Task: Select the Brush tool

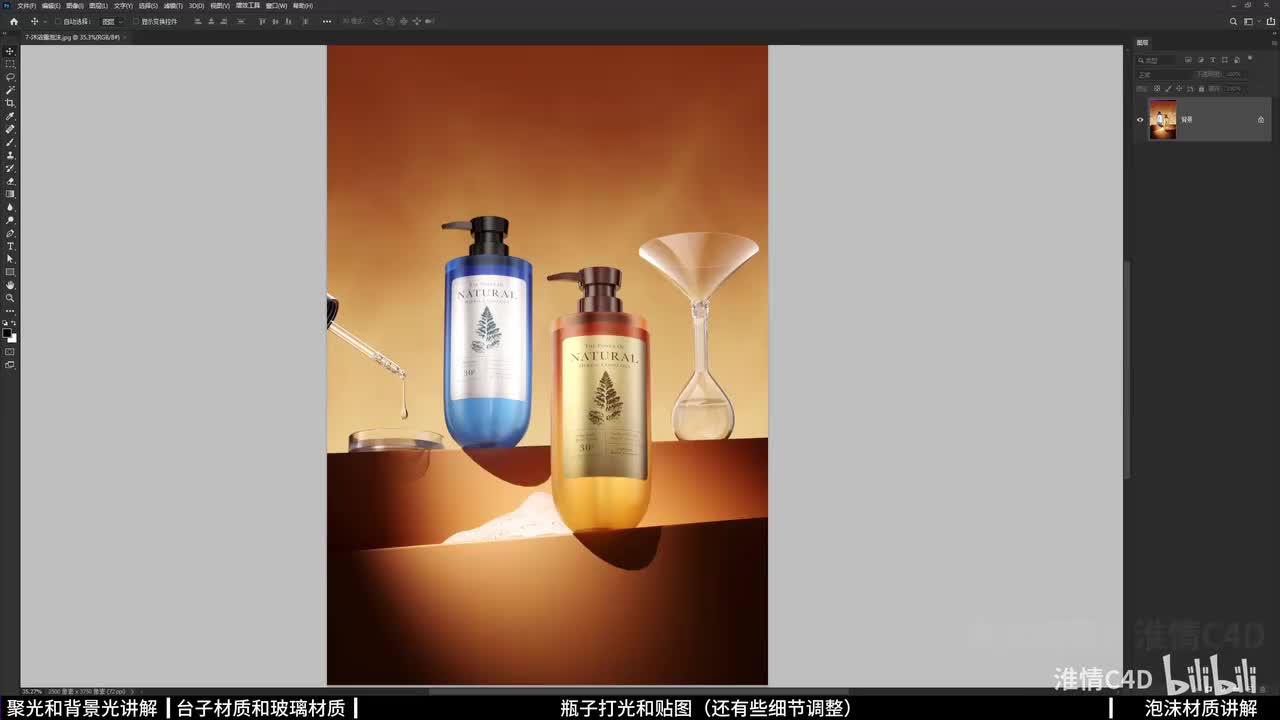Action: (10, 142)
